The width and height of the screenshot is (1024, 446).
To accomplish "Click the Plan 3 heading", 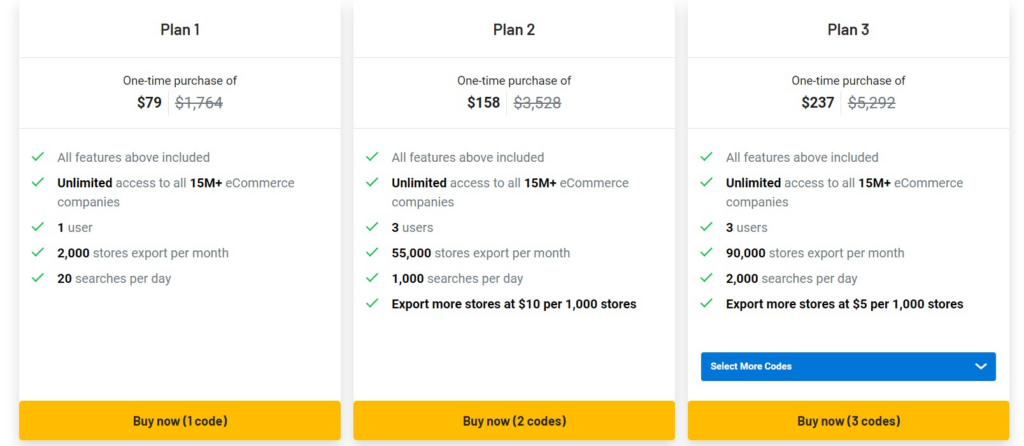I will click(848, 30).
